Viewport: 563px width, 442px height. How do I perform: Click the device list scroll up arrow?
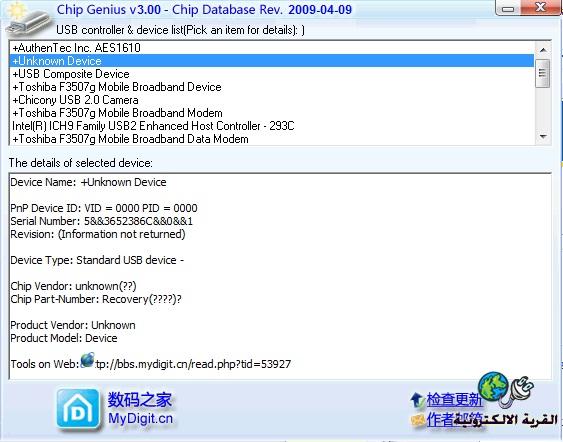click(x=543, y=50)
